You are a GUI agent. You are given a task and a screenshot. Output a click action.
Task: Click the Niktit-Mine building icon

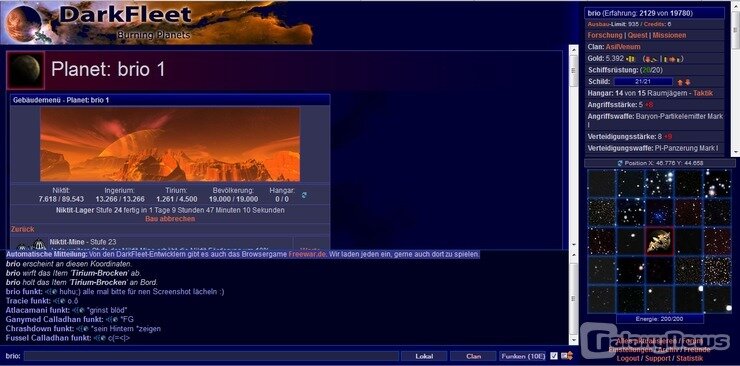pyautogui.click(x=31, y=244)
